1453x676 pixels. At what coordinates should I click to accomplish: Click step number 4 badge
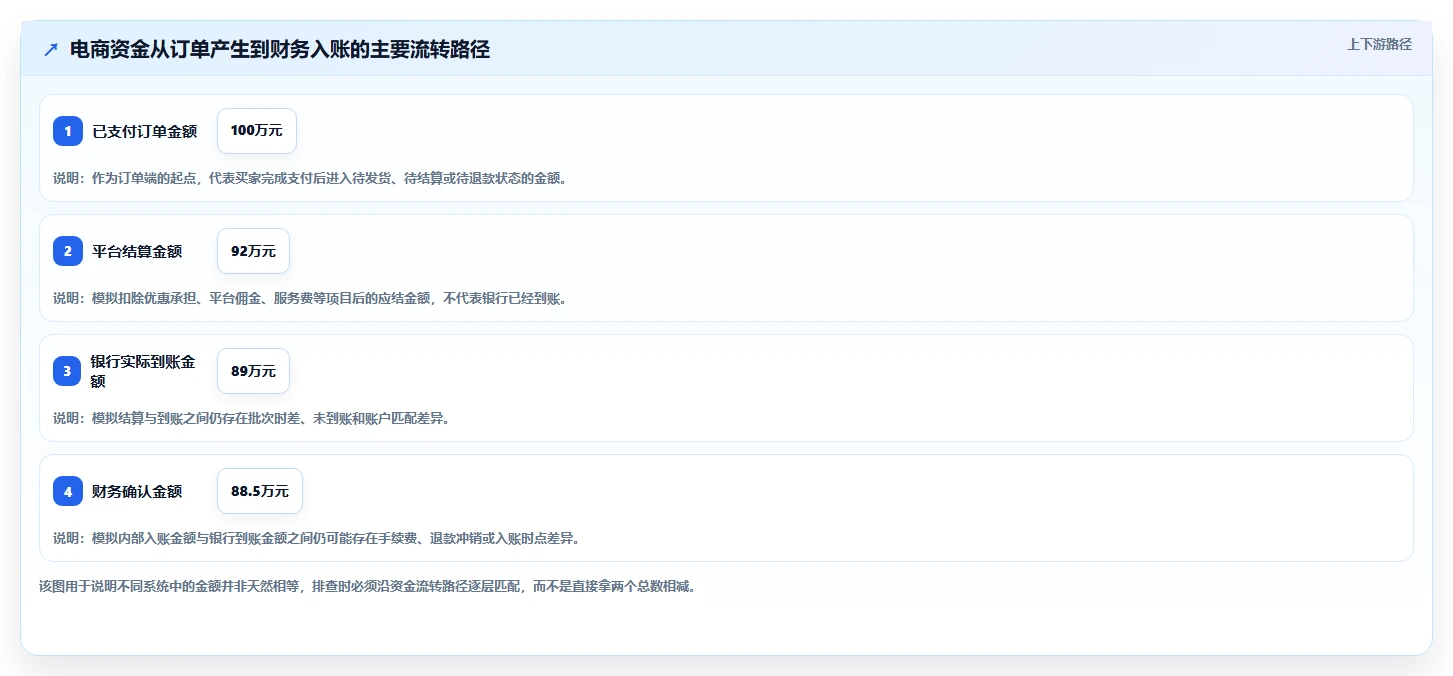[68, 491]
